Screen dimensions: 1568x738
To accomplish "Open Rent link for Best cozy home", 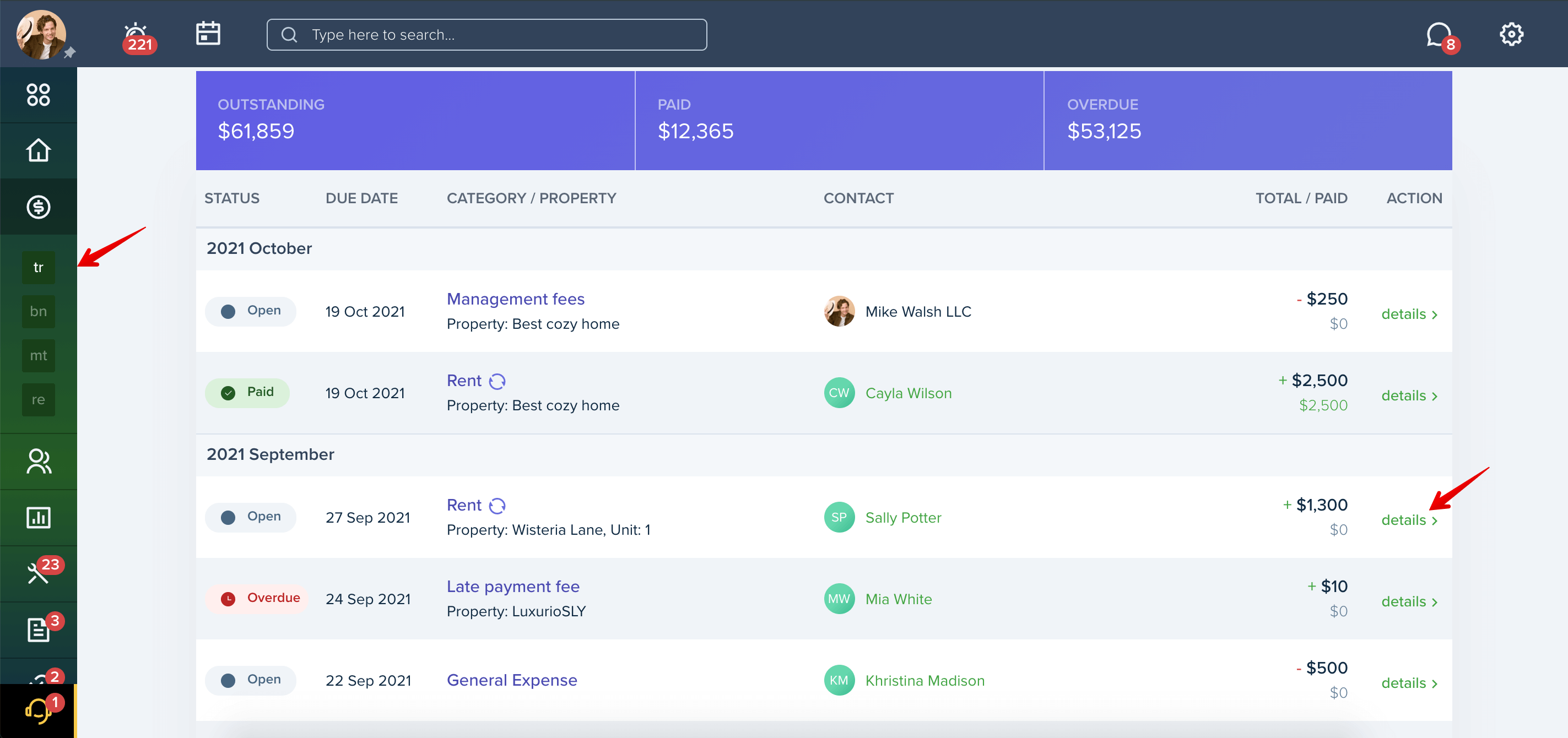I will pyautogui.click(x=464, y=381).
